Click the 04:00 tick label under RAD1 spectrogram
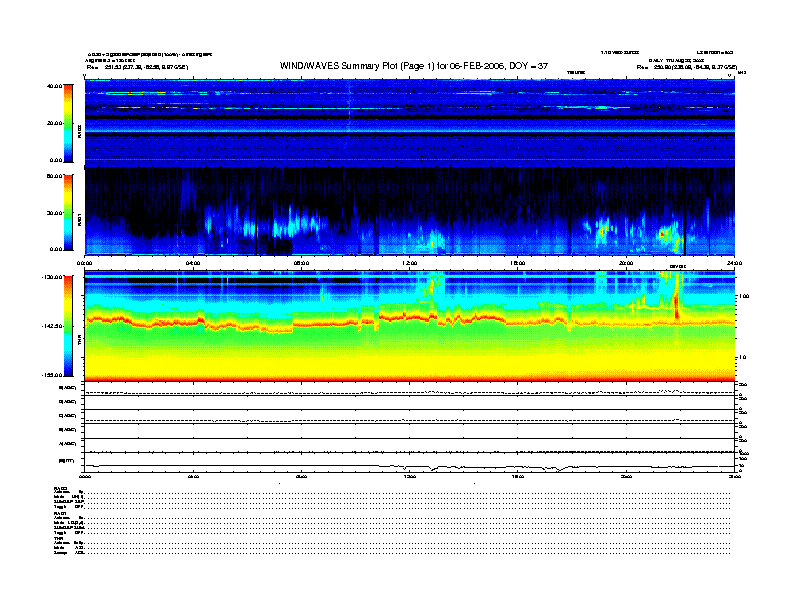Viewport: 792px width, 612px height. click(x=193, y=263)
